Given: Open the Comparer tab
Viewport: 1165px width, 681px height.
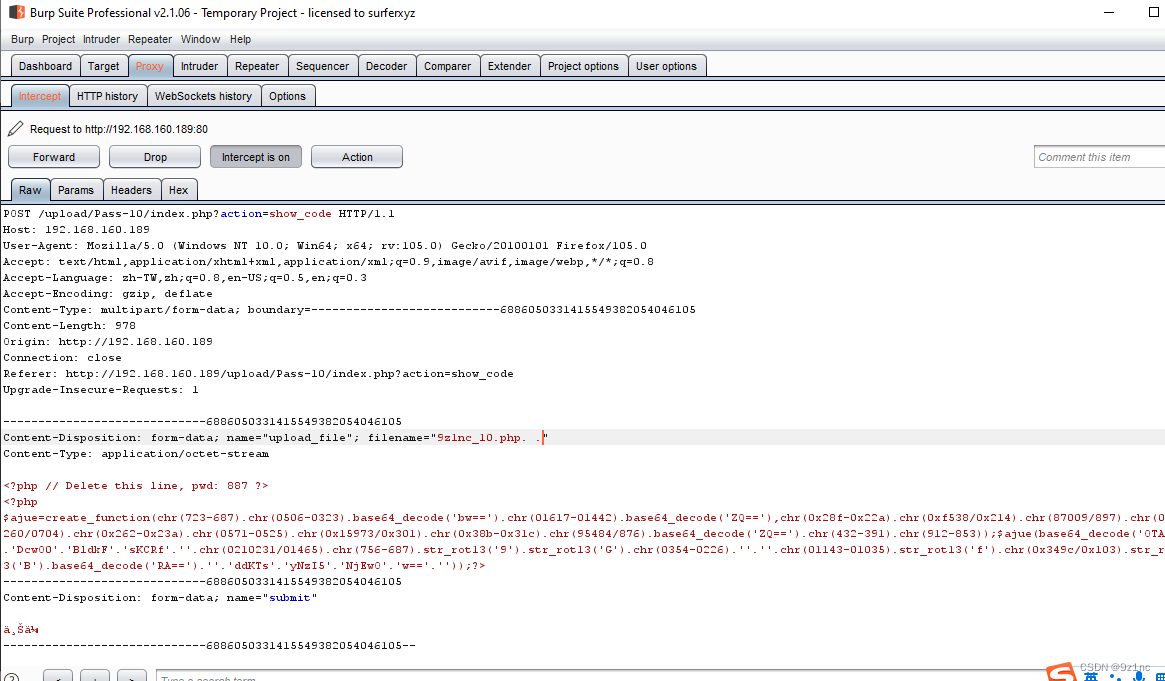Looking at the screenshot, I should pyautogui.click(x=447, y=66).
